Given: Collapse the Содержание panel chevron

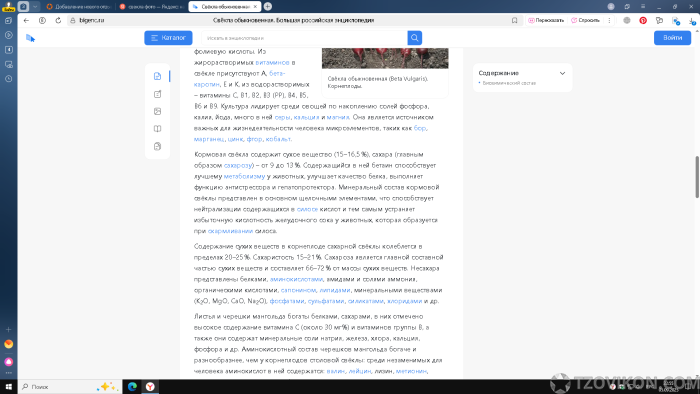Looking at the screenshot, I should tap(562, 73).
